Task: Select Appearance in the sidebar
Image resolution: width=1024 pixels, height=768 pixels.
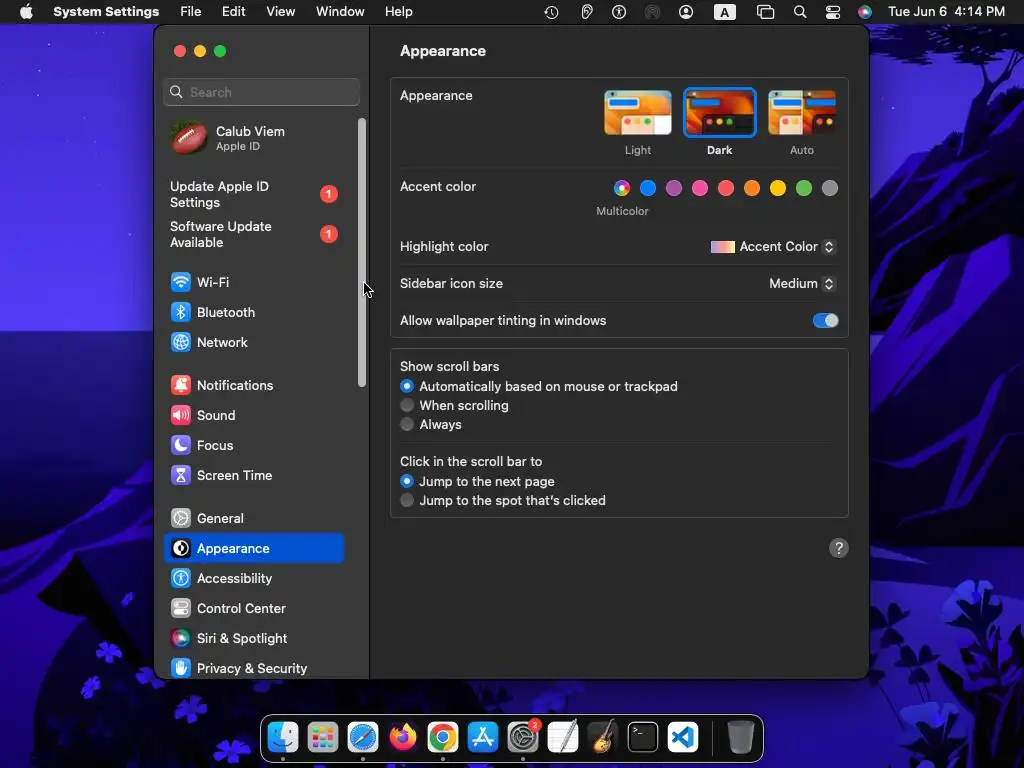Action: point(253,549)
